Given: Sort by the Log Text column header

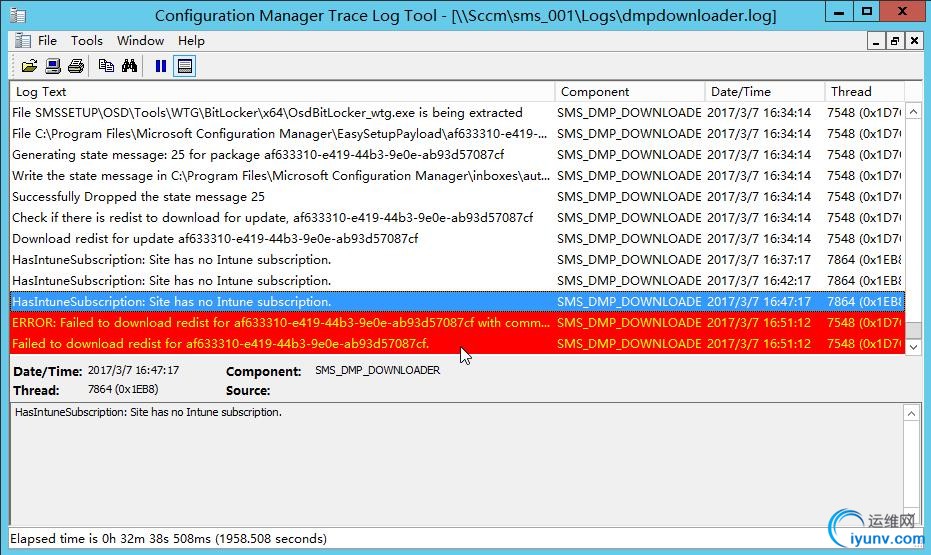Looking at the screenshot, I should 282,91.
